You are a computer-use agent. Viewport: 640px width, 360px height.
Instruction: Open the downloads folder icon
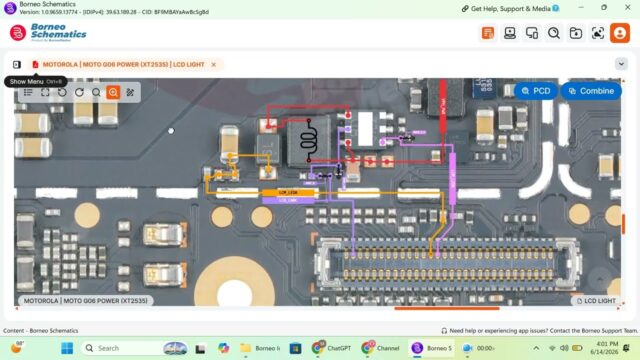tap(576, 33)
